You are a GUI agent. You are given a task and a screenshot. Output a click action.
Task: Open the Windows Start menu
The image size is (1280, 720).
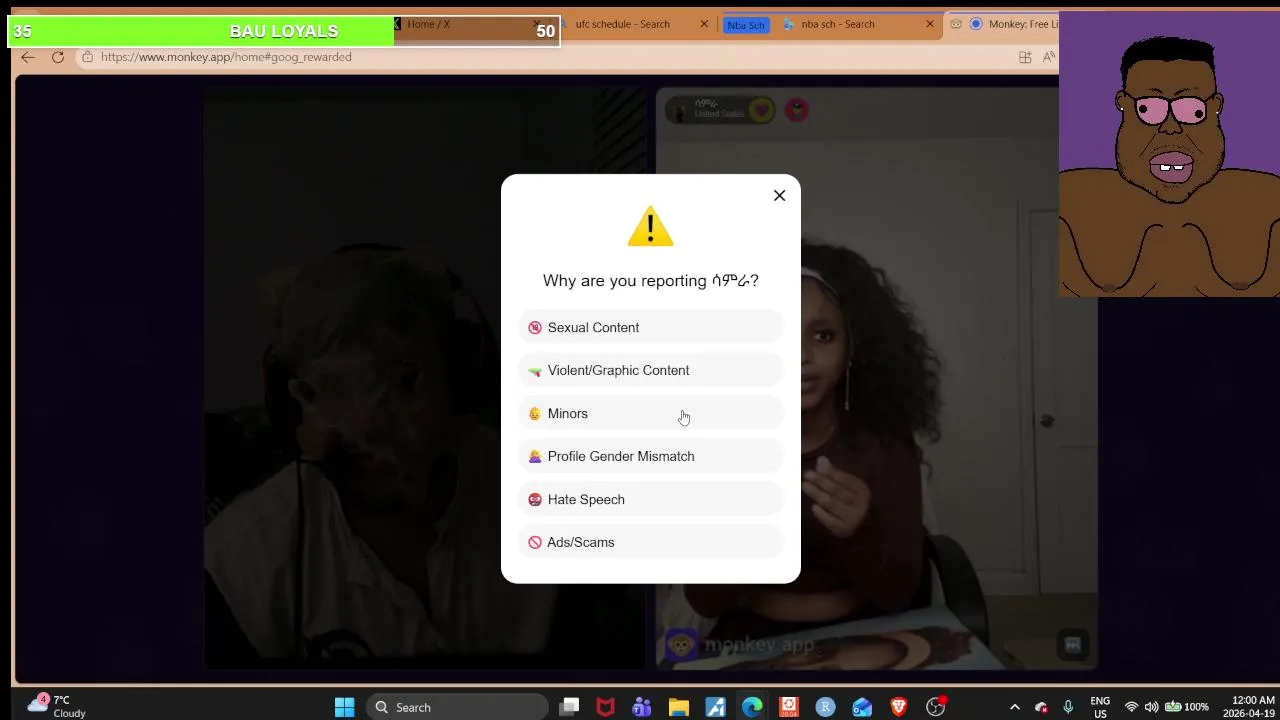pyautogui.click(x=344, y=707)
